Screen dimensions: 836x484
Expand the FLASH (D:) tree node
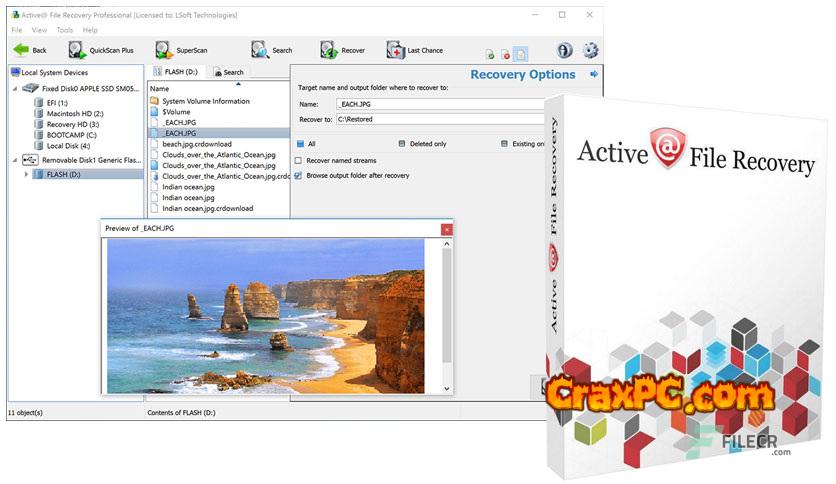click(x=26, y=174)
